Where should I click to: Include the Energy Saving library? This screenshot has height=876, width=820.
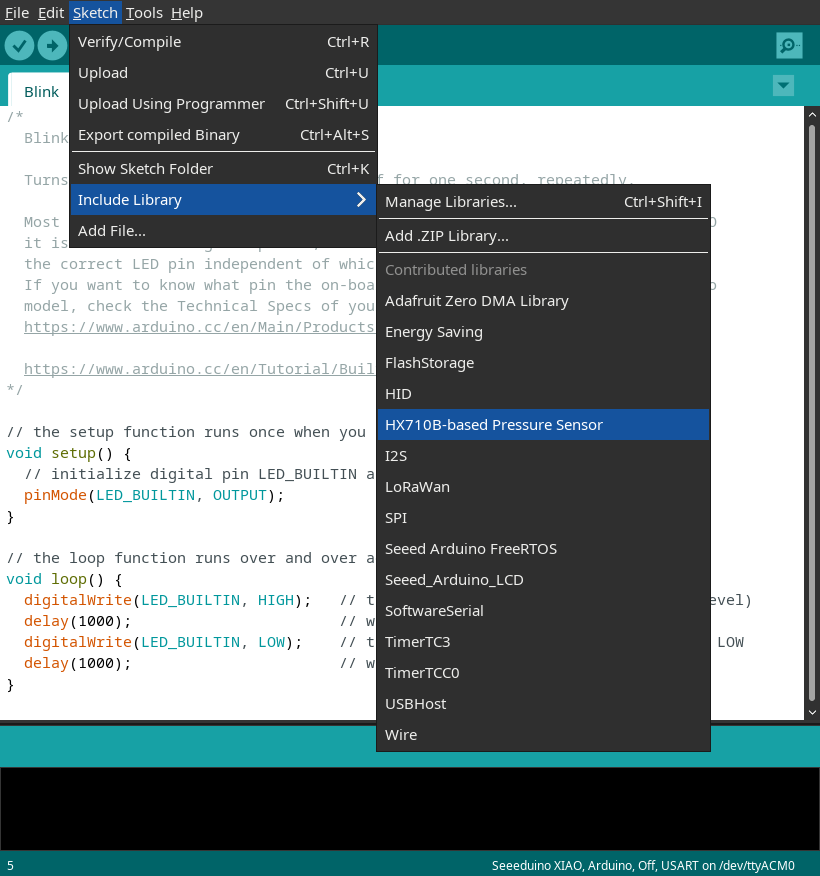pyautogui.click(x=543, y=332)
